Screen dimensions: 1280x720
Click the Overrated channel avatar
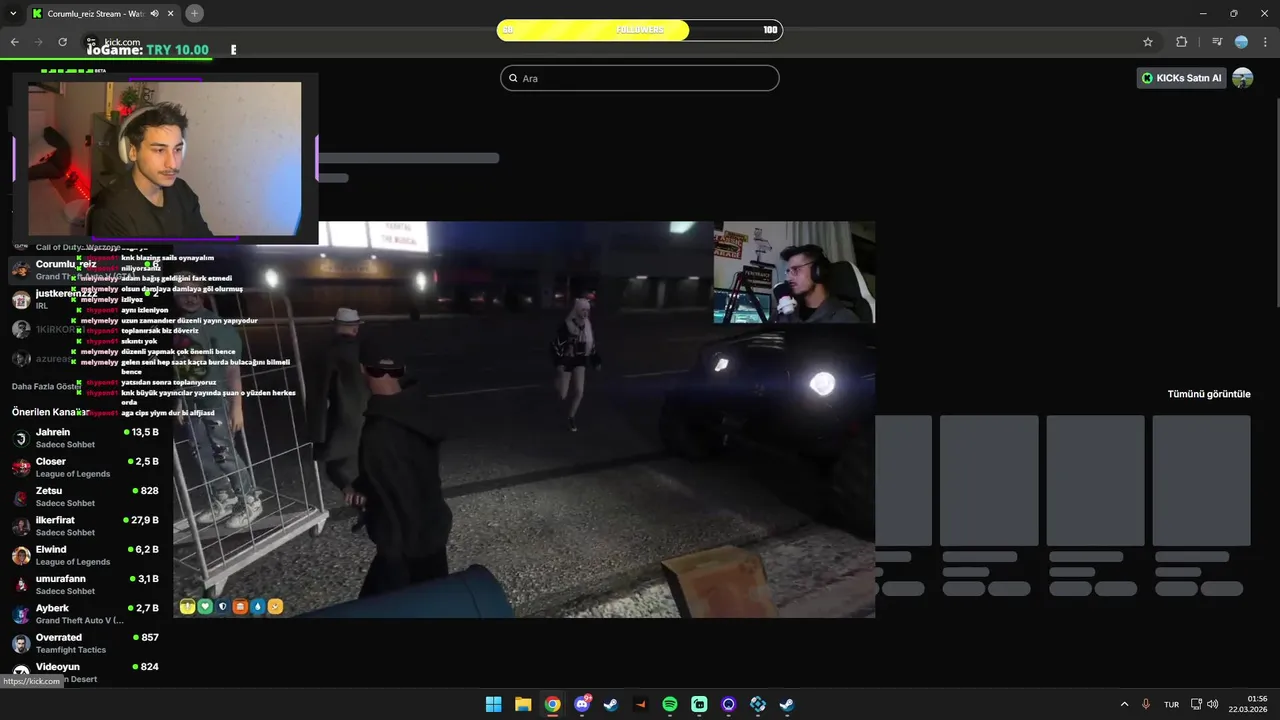(21, 643)
